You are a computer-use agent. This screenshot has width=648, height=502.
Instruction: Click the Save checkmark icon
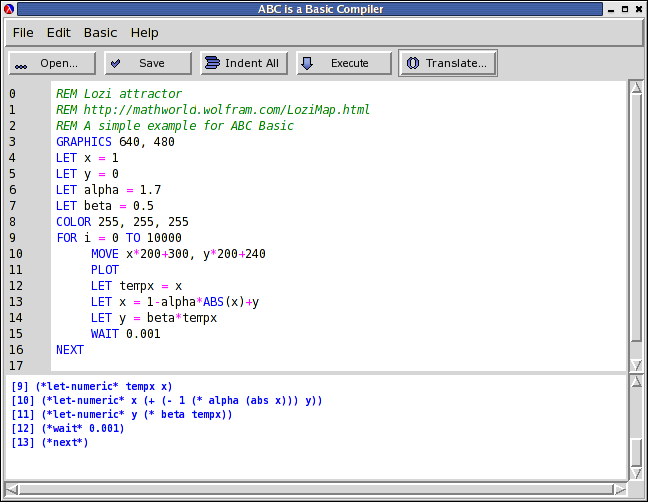(x=116, y=63)
